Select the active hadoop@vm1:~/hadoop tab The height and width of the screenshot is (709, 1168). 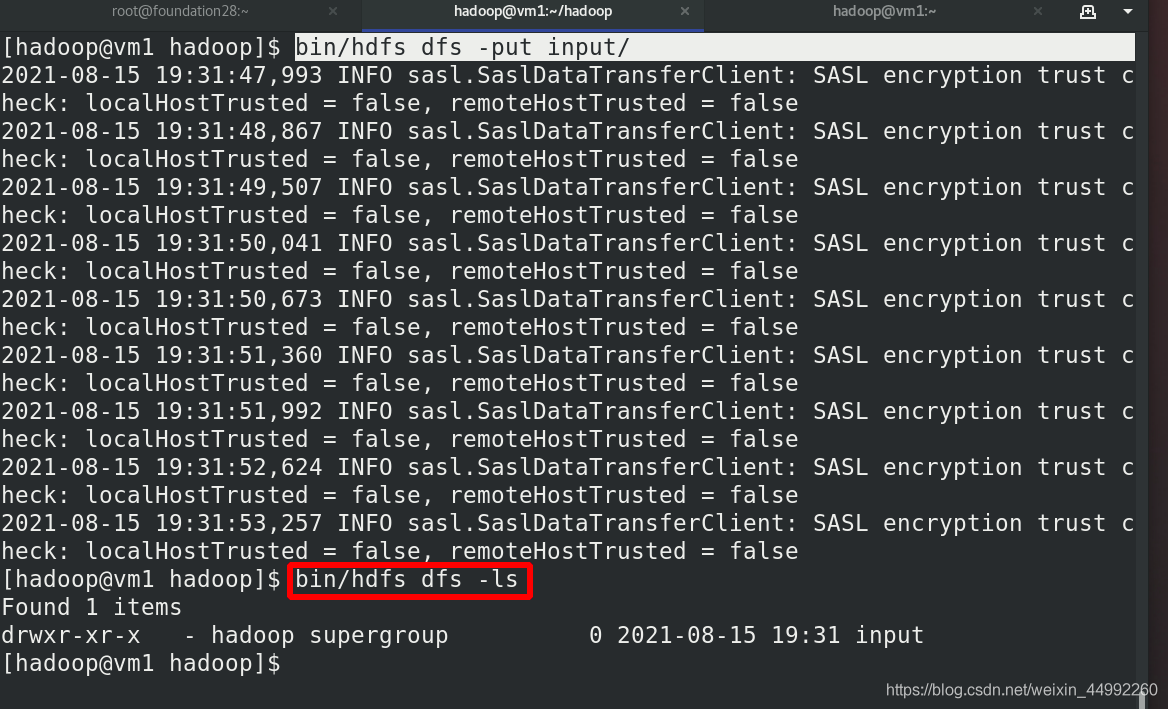pos(533,11)
